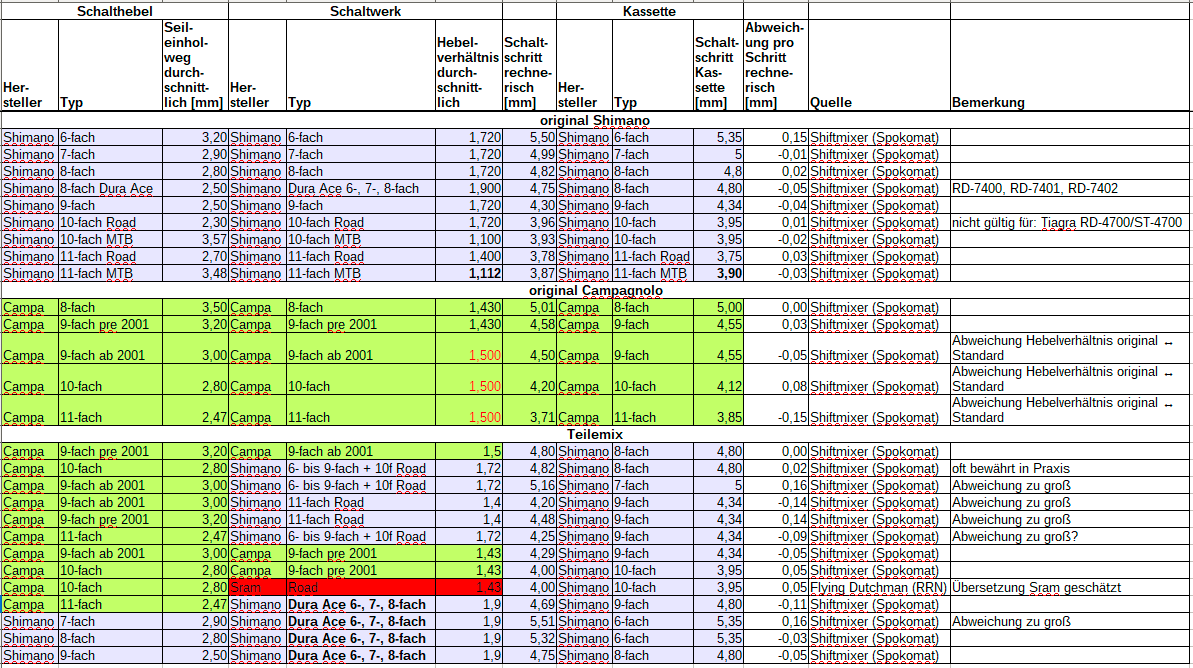The image size is (1193, 668).
Task: Click the 'original Shimano' section heading
Action: 595,121
